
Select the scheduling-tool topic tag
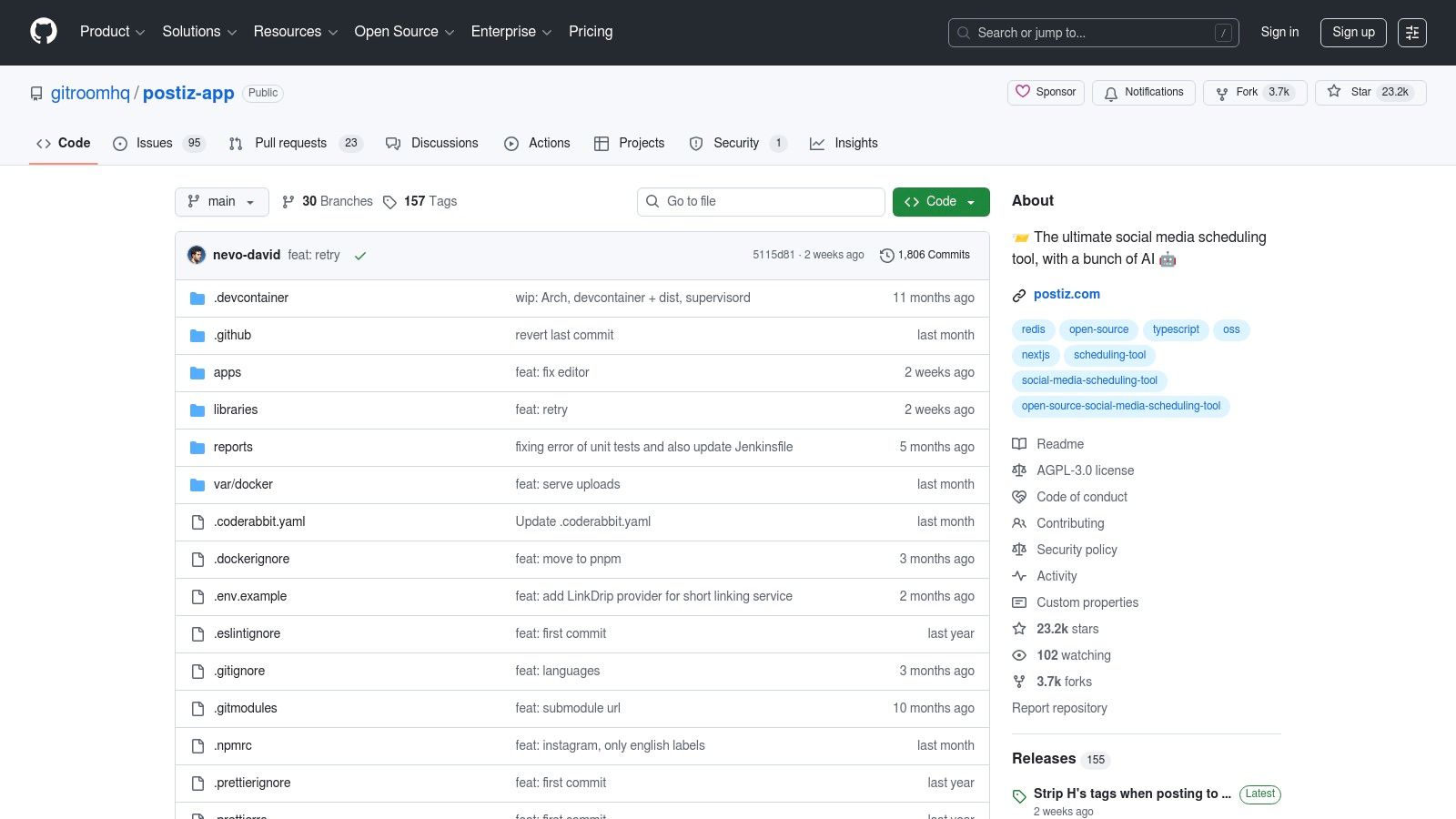pos(1109,356)
